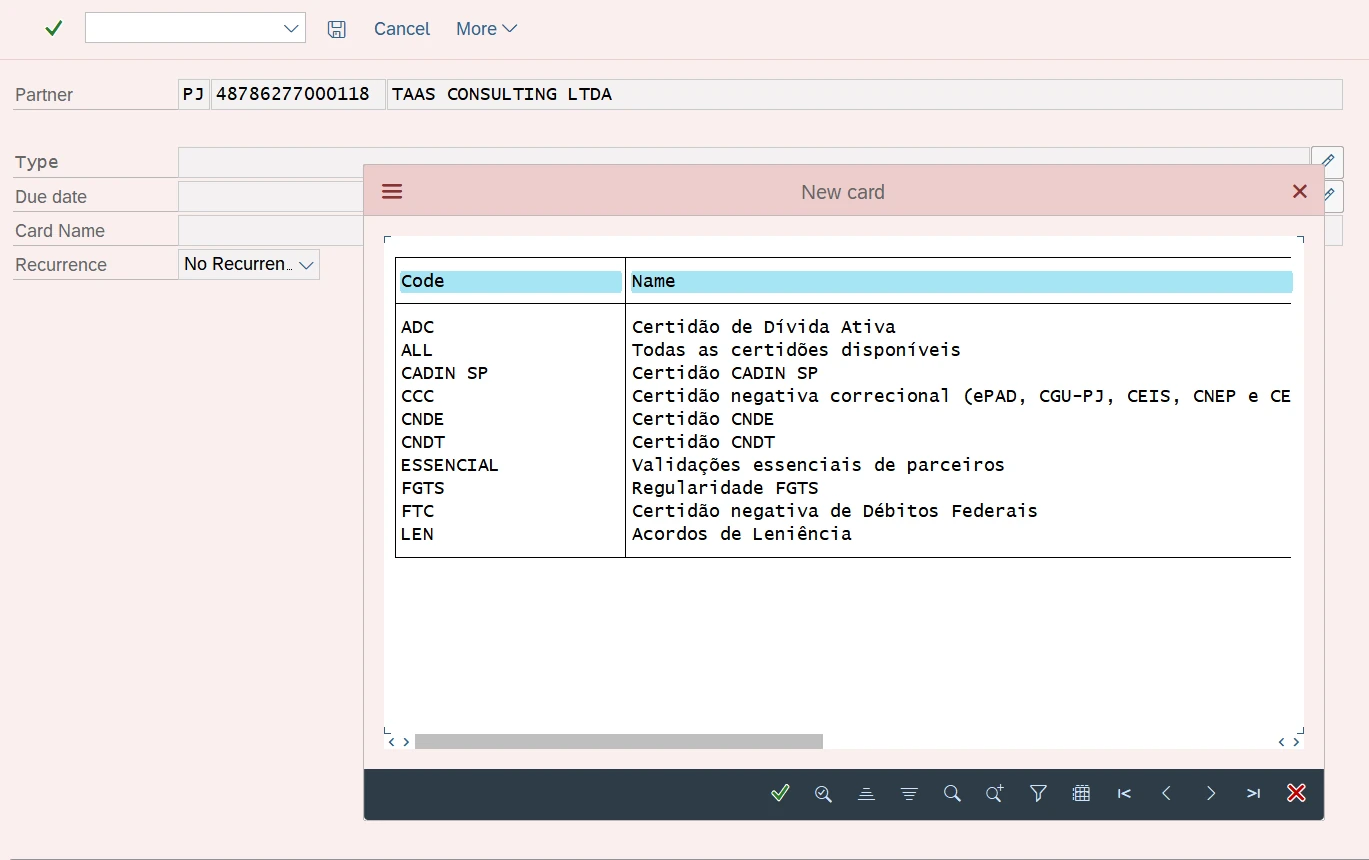Click the Find Next icon in footer
The height and width of the screenshot is (860, 1369).
click(995, 793)
